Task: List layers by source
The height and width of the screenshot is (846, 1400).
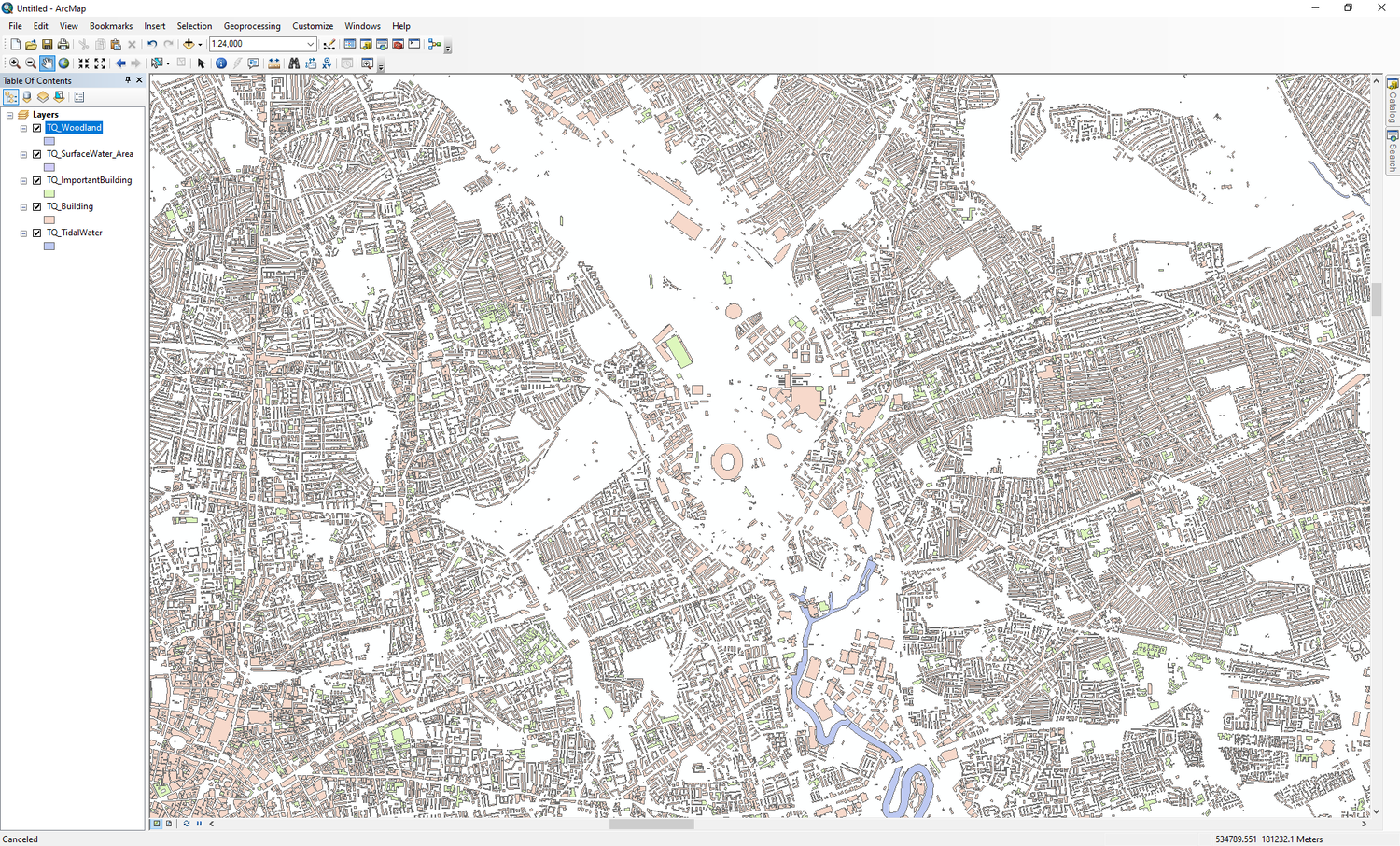Action: (27, 96)
